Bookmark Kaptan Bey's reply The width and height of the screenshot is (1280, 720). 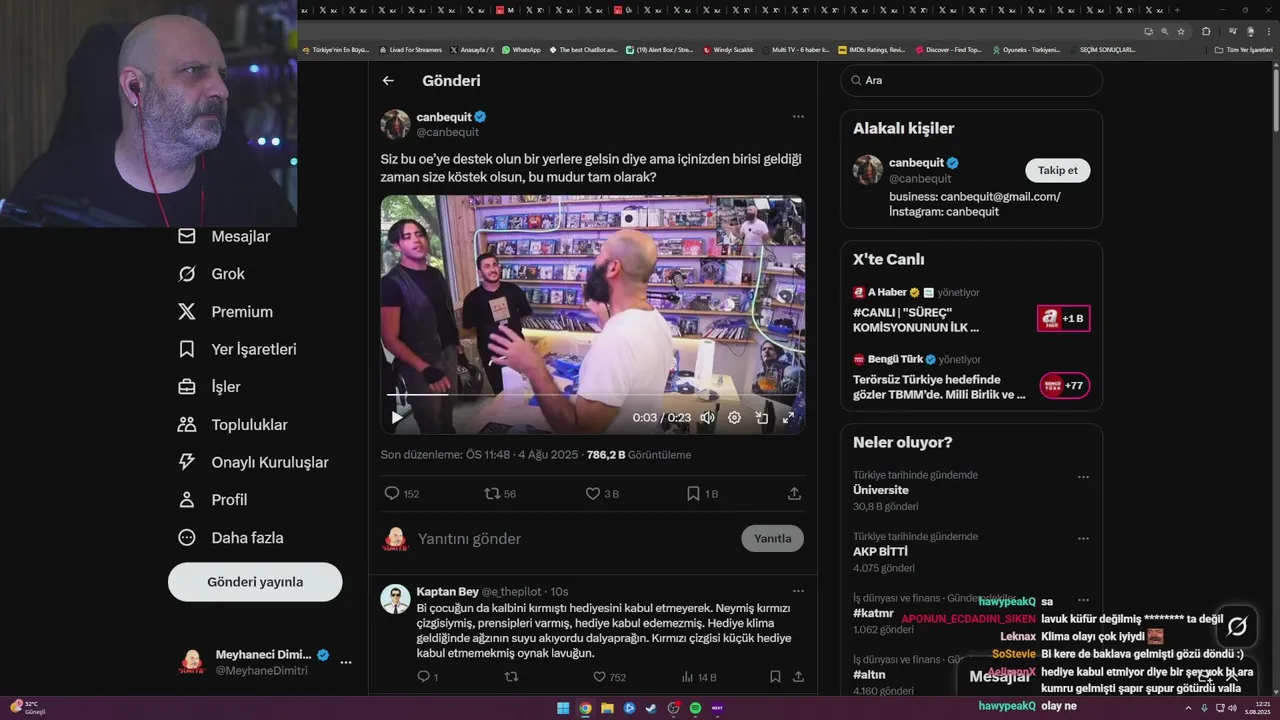click(x=775, y=677)
